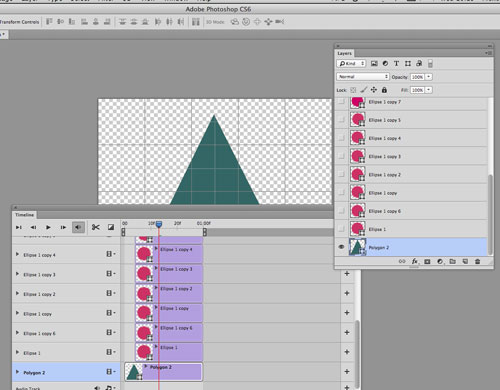
Task: Click the lock all padlock icon
Action: pyautogui.click(x=384, y=90)
